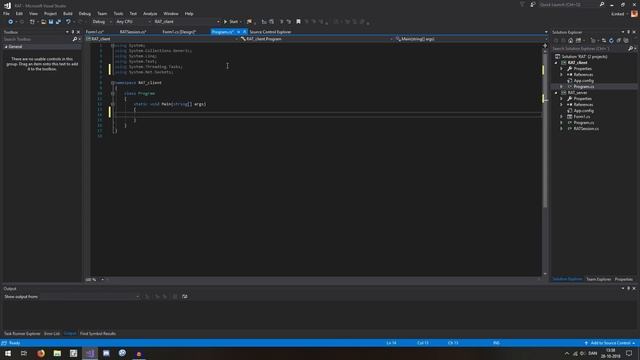The image size is (640, 360).
Task: Collapse the using directives block
Action: click(x=113, y=46)
